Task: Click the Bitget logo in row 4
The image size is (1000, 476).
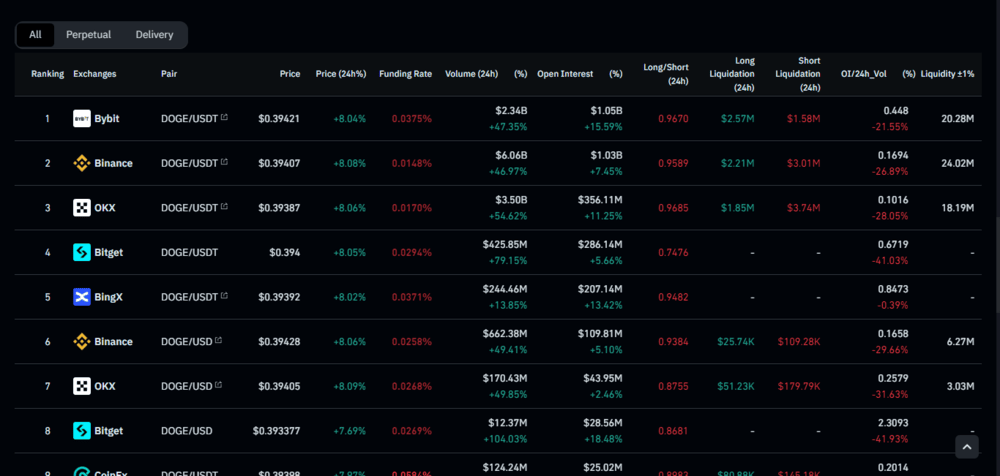Action: pyautogui.click(x=82, y=253)
